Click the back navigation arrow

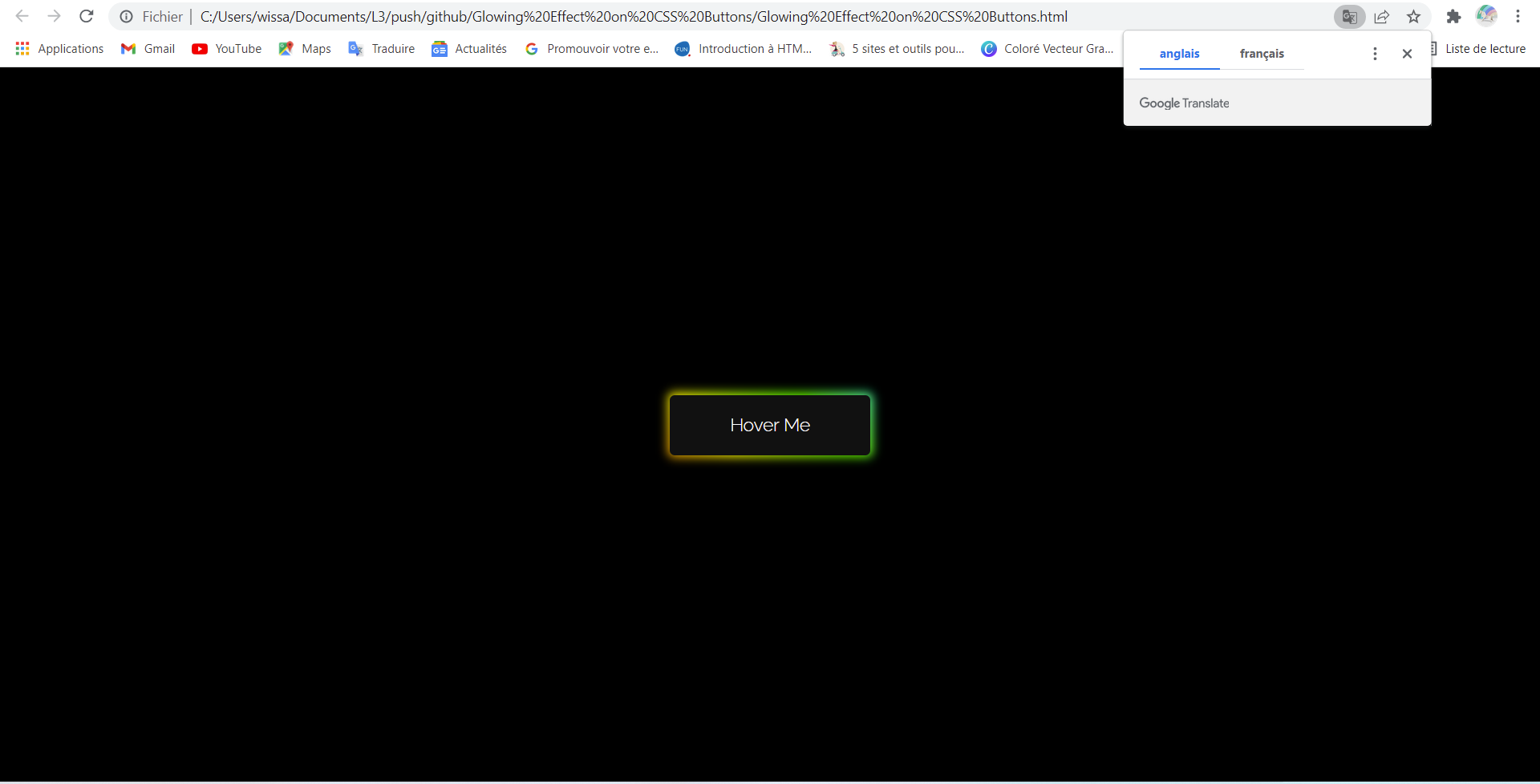point(22,16)
